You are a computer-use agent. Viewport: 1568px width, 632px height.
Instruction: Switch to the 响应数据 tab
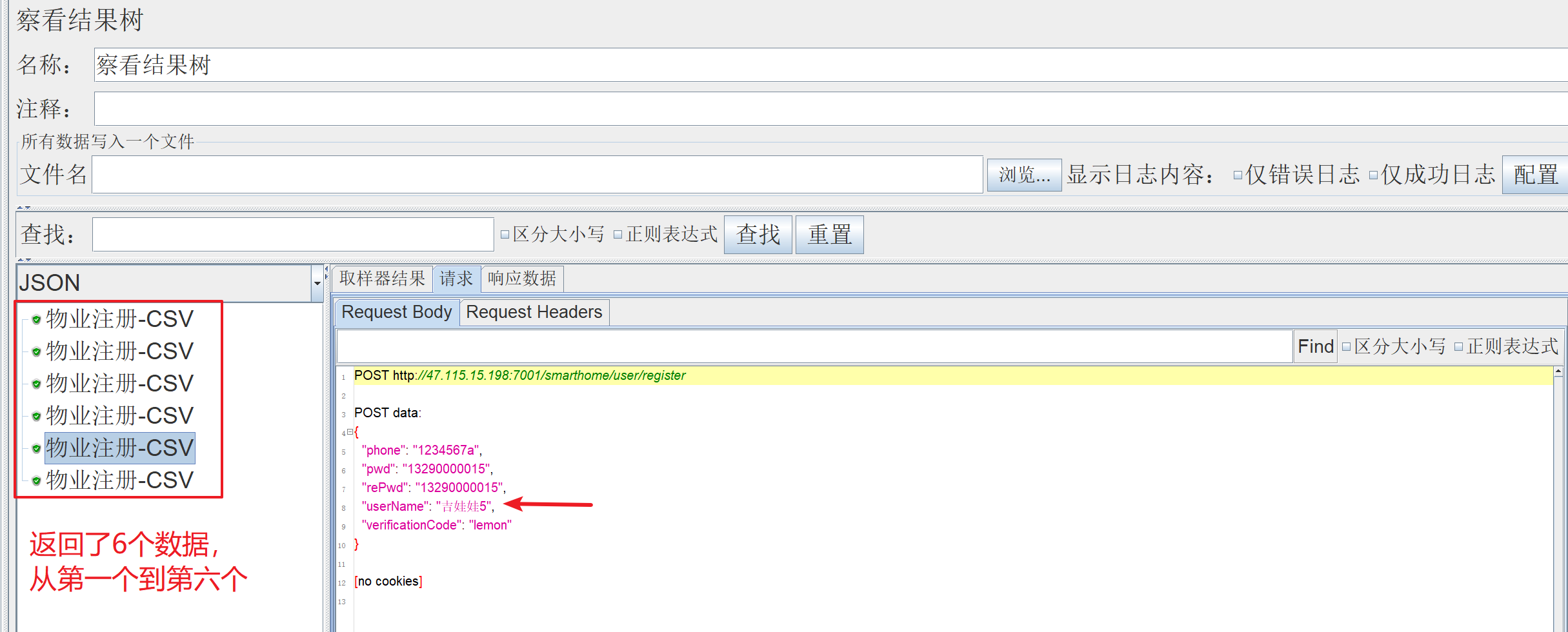522,279
